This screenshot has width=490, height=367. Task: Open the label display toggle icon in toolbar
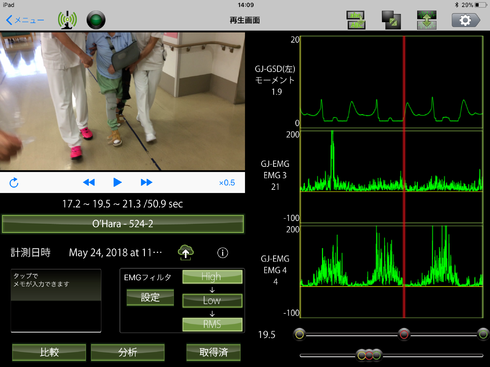tap(356, 20)
